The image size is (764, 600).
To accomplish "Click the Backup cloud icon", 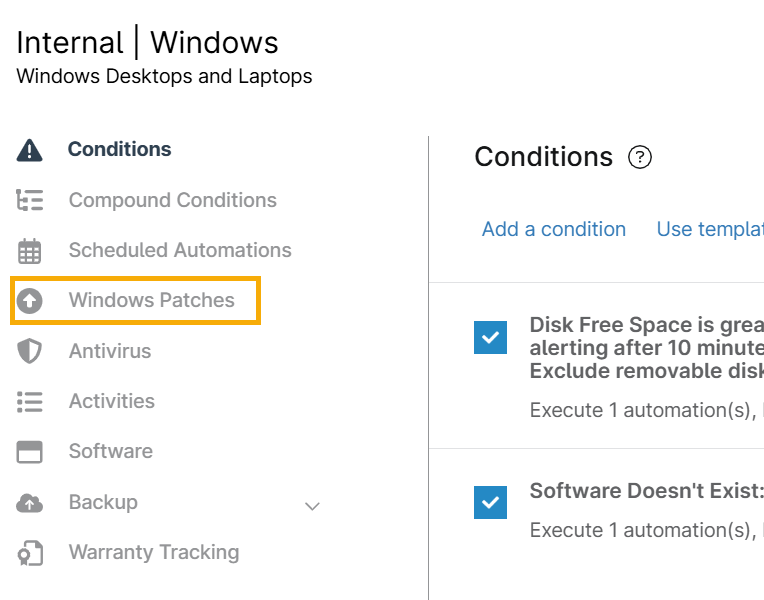I will [30, 503].
